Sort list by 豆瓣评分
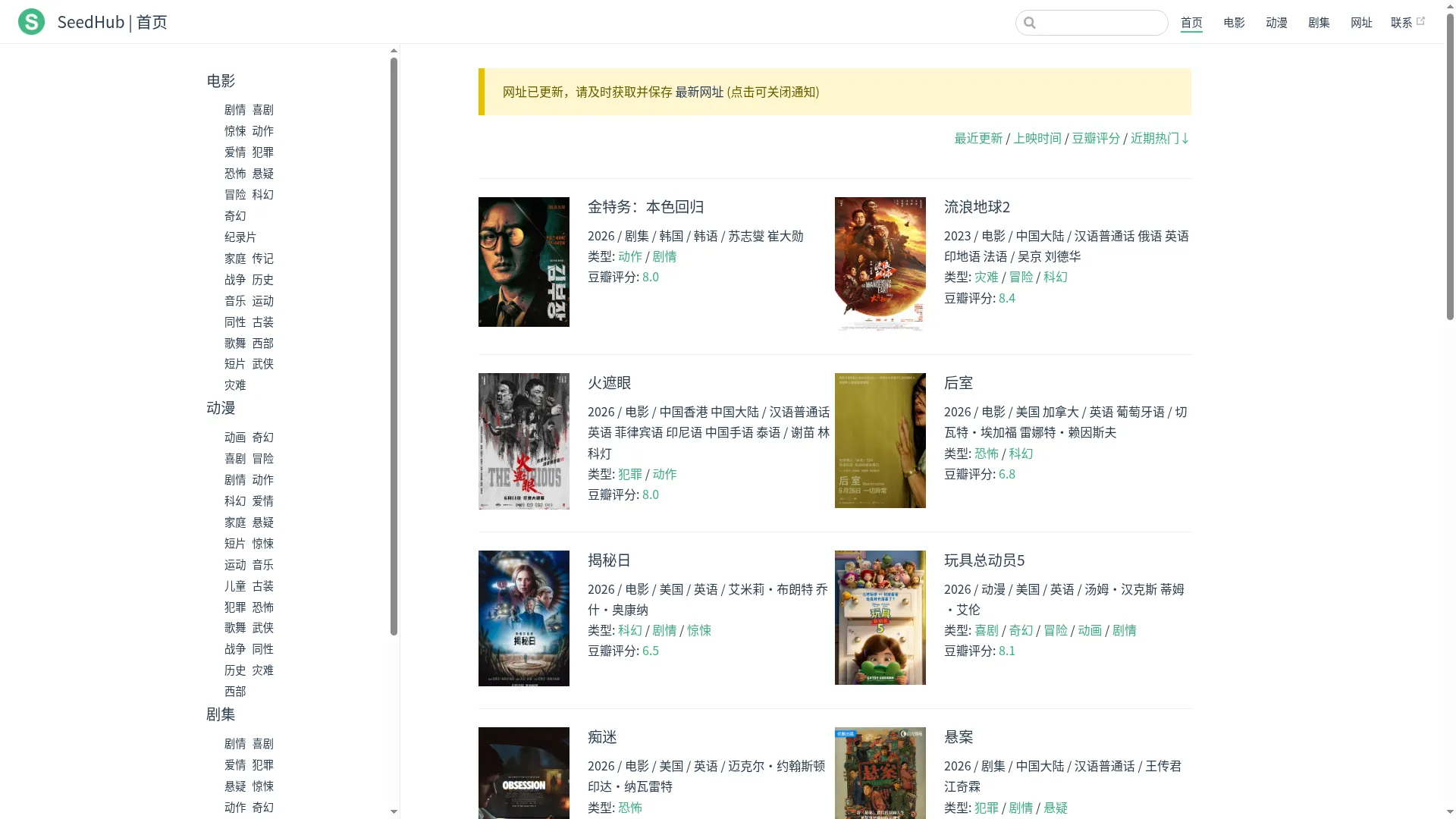Viewport: 1456px width, 819px height. 1096,138
